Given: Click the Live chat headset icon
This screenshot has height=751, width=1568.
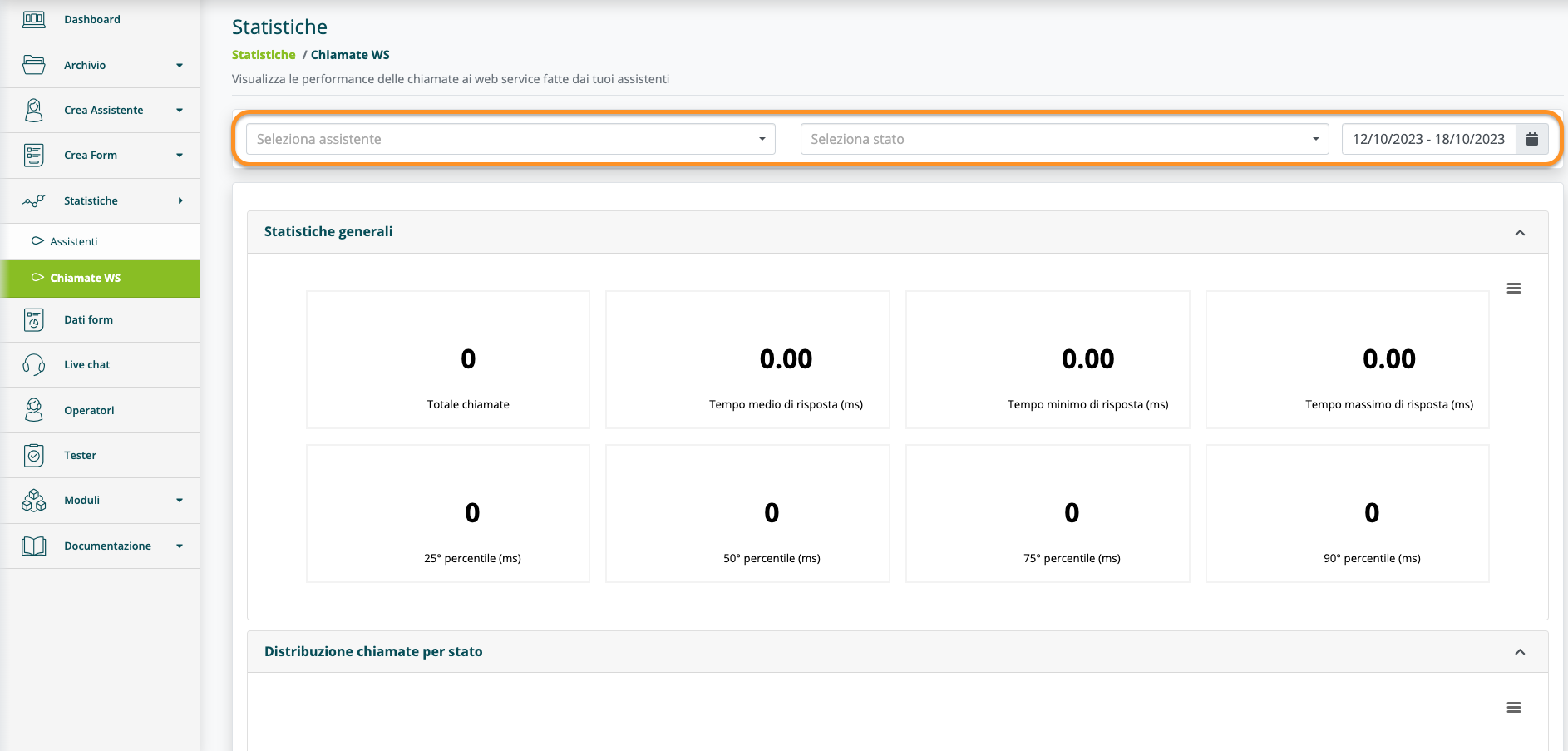Looking at the screenshot, I should (x=34, y=364).
